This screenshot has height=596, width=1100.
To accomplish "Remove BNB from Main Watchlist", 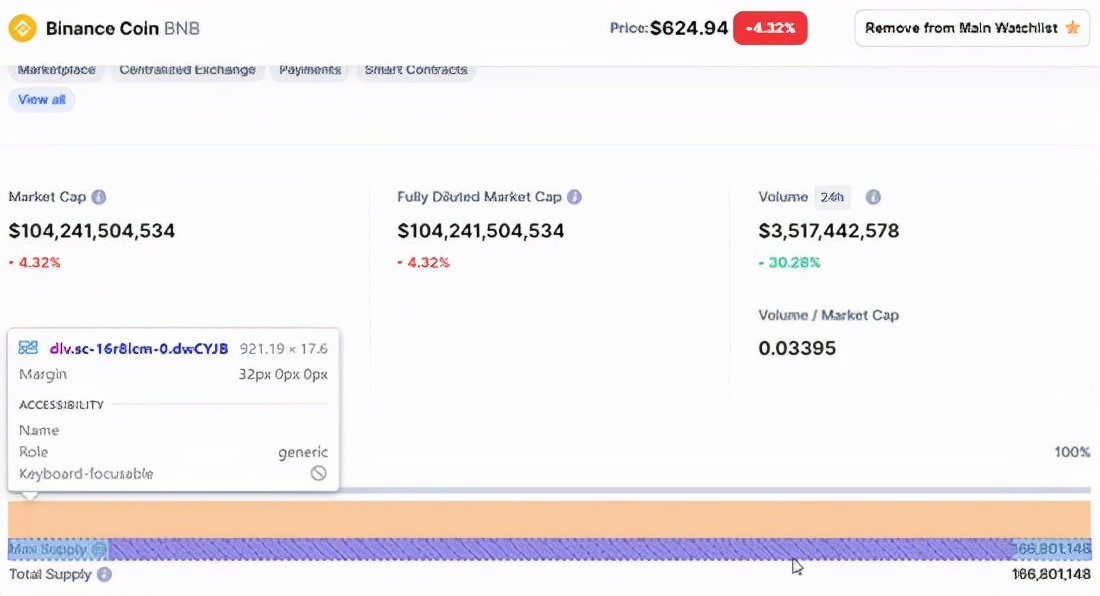I will pyautogui.click(x=972, y=28).
